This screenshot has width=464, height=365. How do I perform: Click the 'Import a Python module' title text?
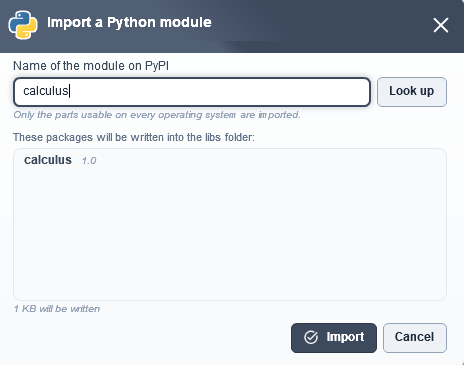[x=129, y=22]
